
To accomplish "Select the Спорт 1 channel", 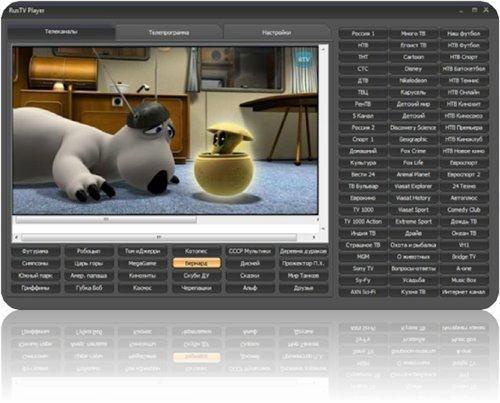I will click(363, 139).
